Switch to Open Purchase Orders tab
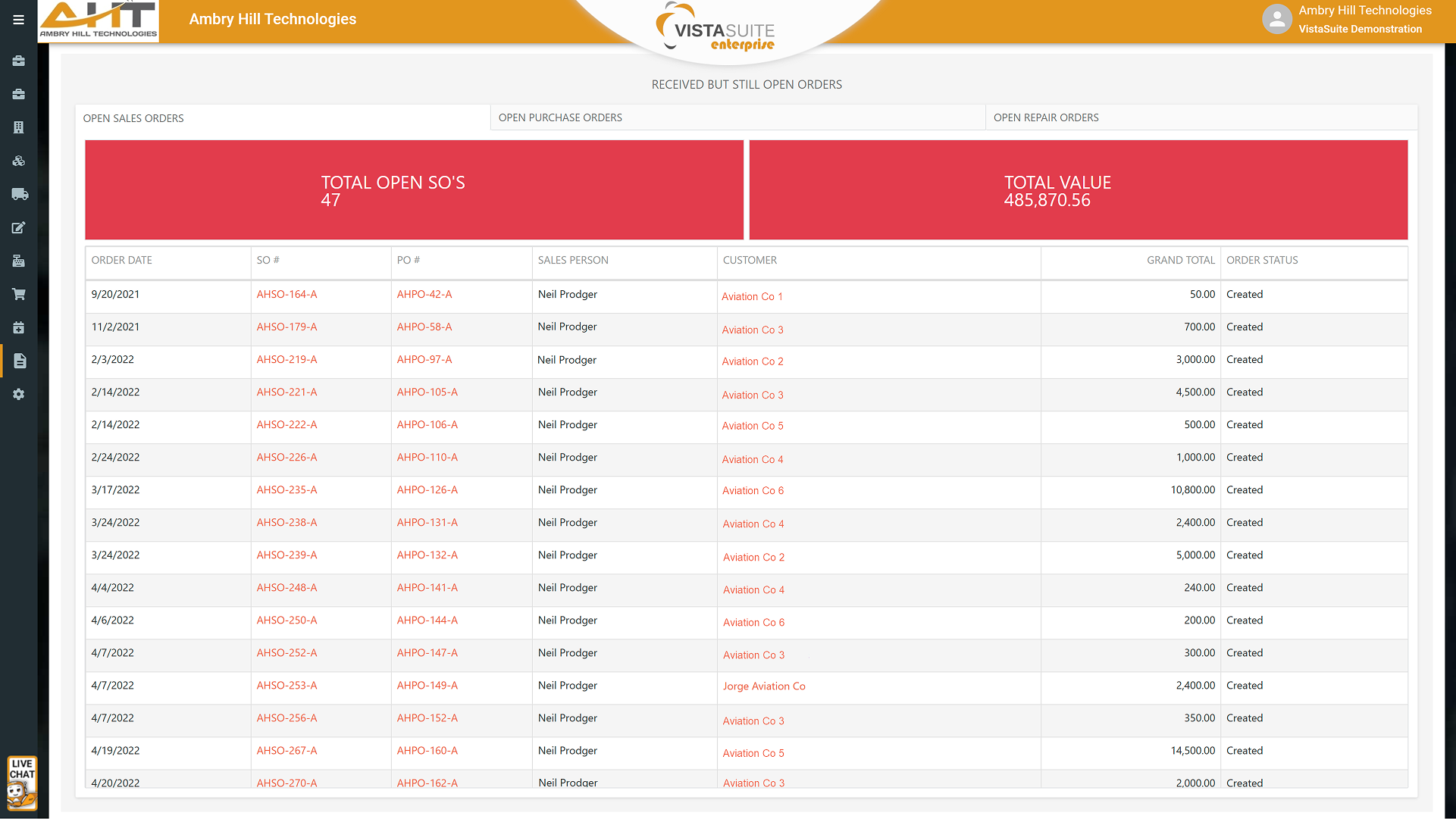Viewport: 1456px width, 819px height. (560, 117)
